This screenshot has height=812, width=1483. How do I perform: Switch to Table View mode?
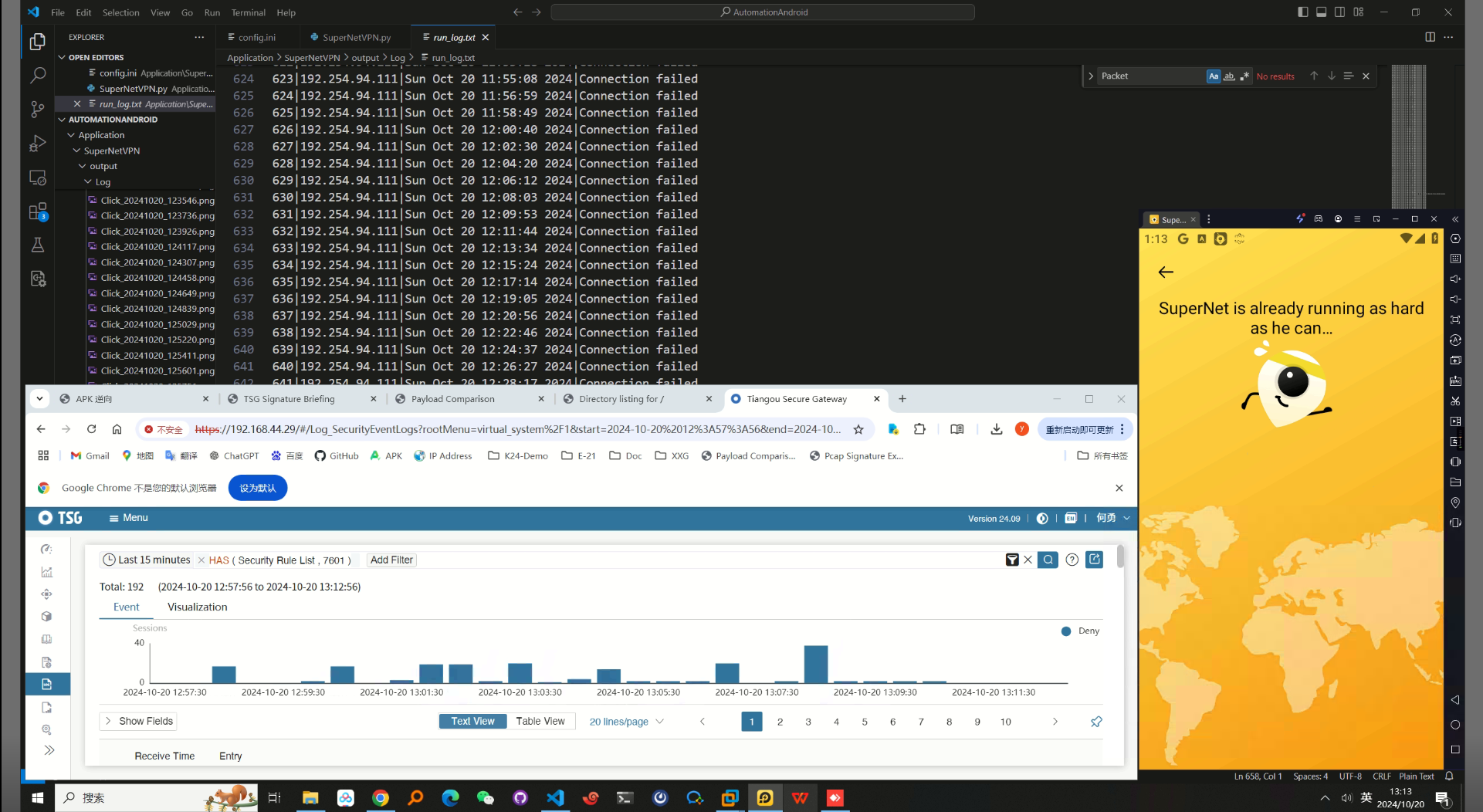coord(540,721)
